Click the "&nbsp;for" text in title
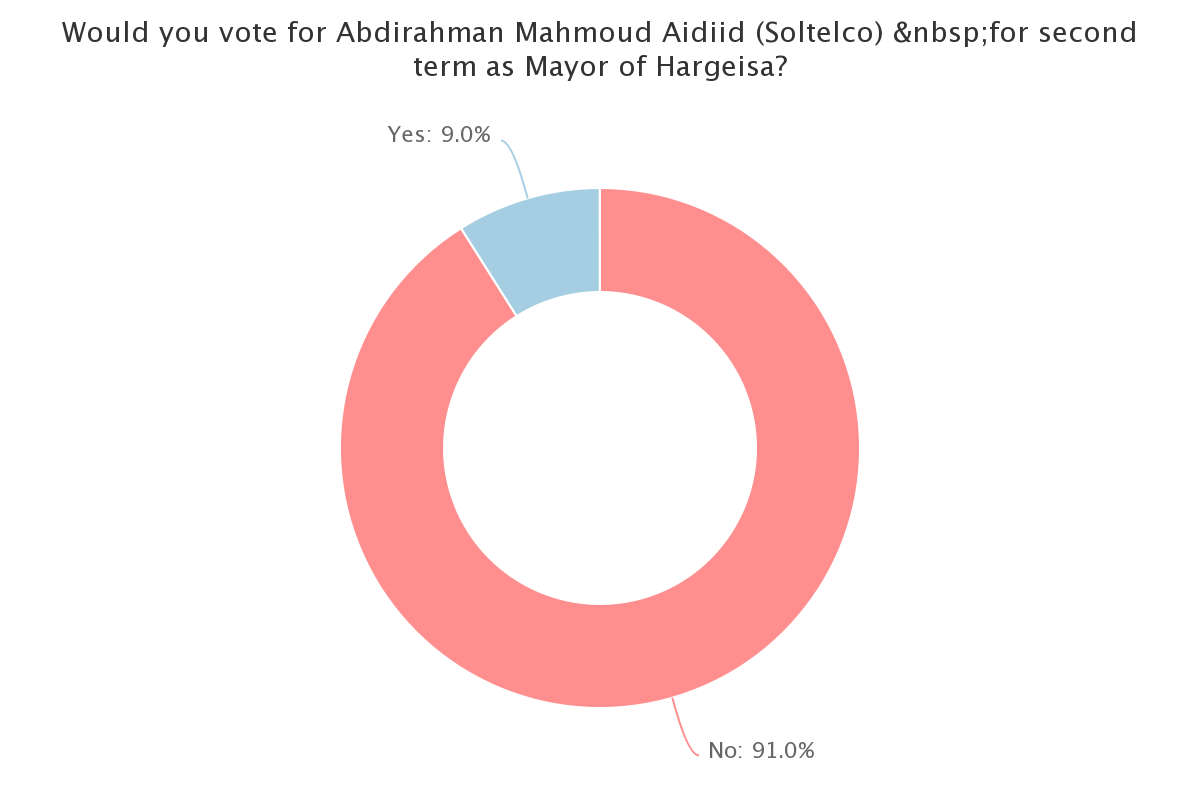 (x=962, y=33)
